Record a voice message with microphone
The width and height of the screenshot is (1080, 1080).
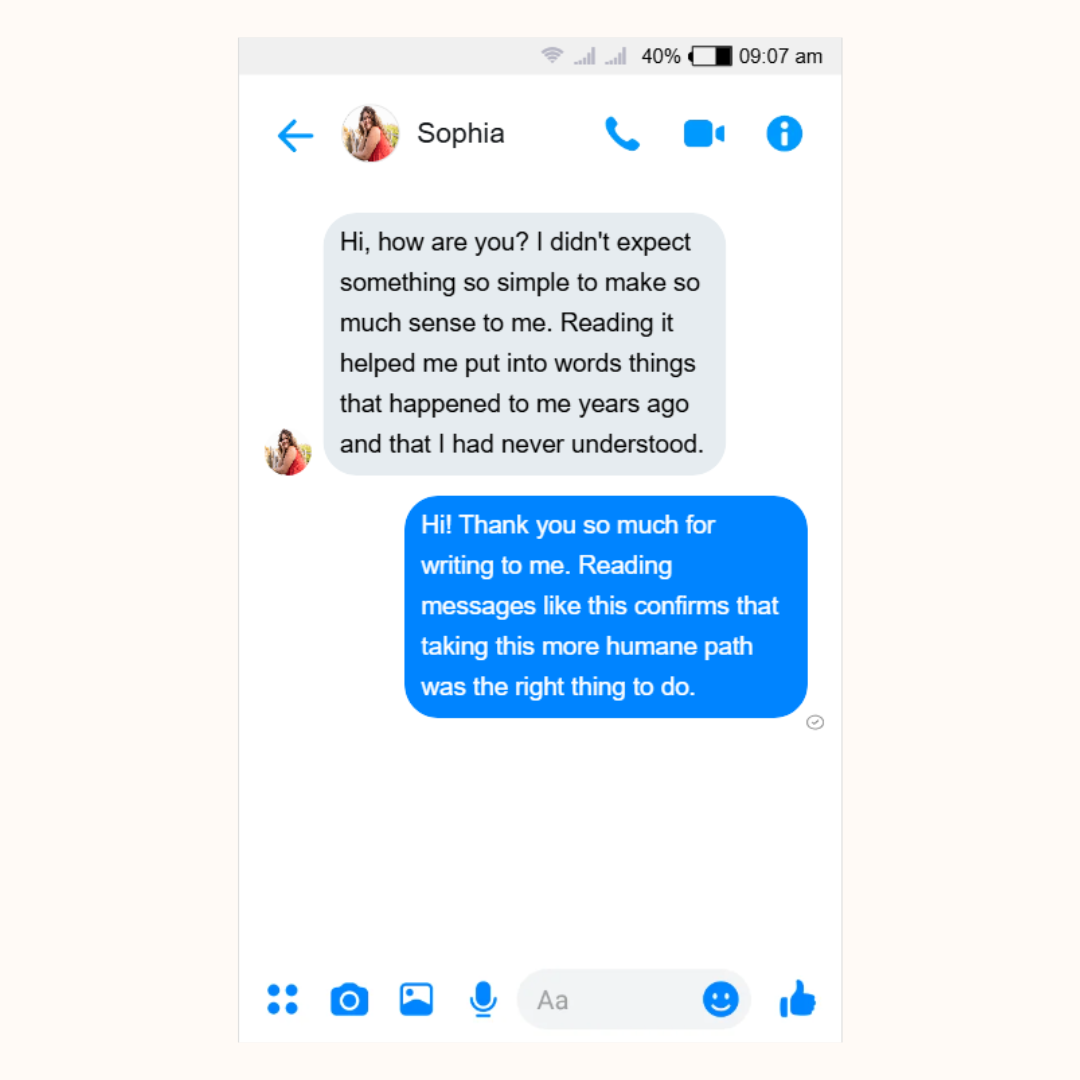click(x=483, y=999)
